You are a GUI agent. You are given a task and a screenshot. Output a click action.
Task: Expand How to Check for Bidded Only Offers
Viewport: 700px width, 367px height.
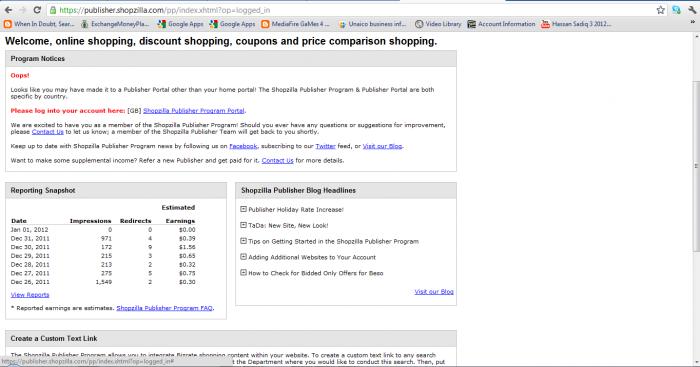click(x=243, y=272)
